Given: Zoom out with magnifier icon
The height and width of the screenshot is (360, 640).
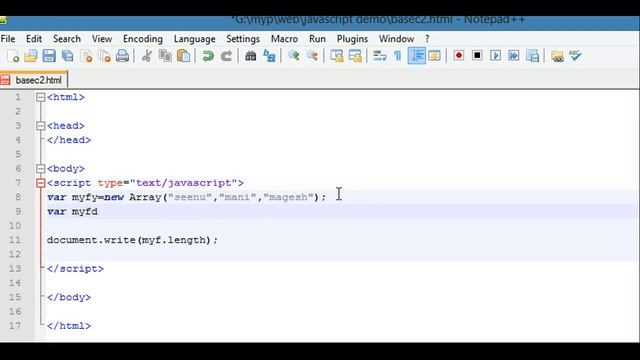Looking at the screenshot, I should point(312,56).
